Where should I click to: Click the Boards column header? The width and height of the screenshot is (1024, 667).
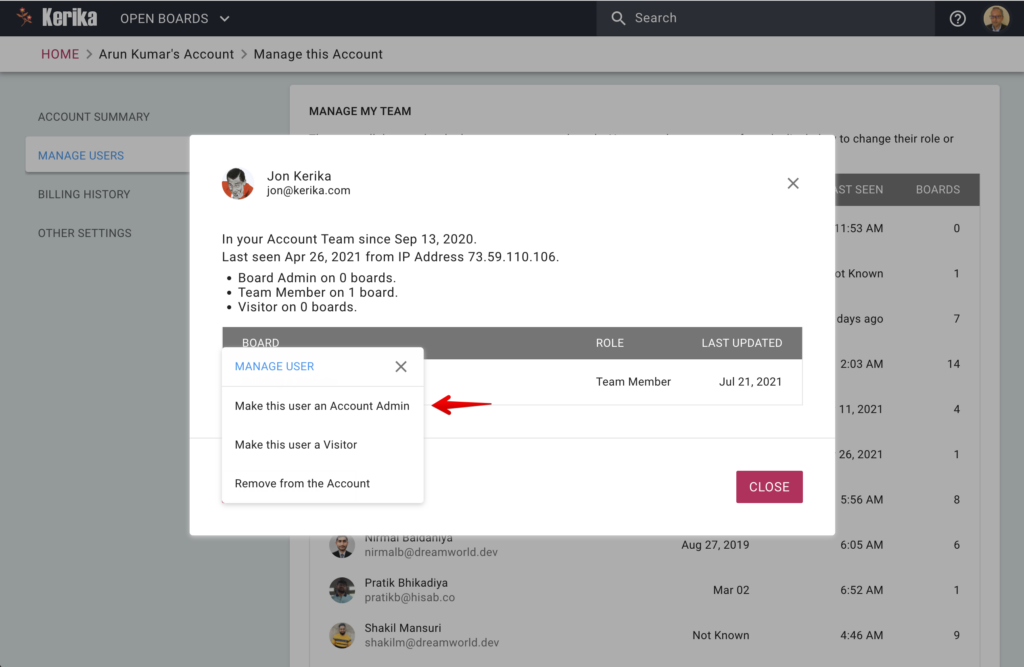coord(938,189)
